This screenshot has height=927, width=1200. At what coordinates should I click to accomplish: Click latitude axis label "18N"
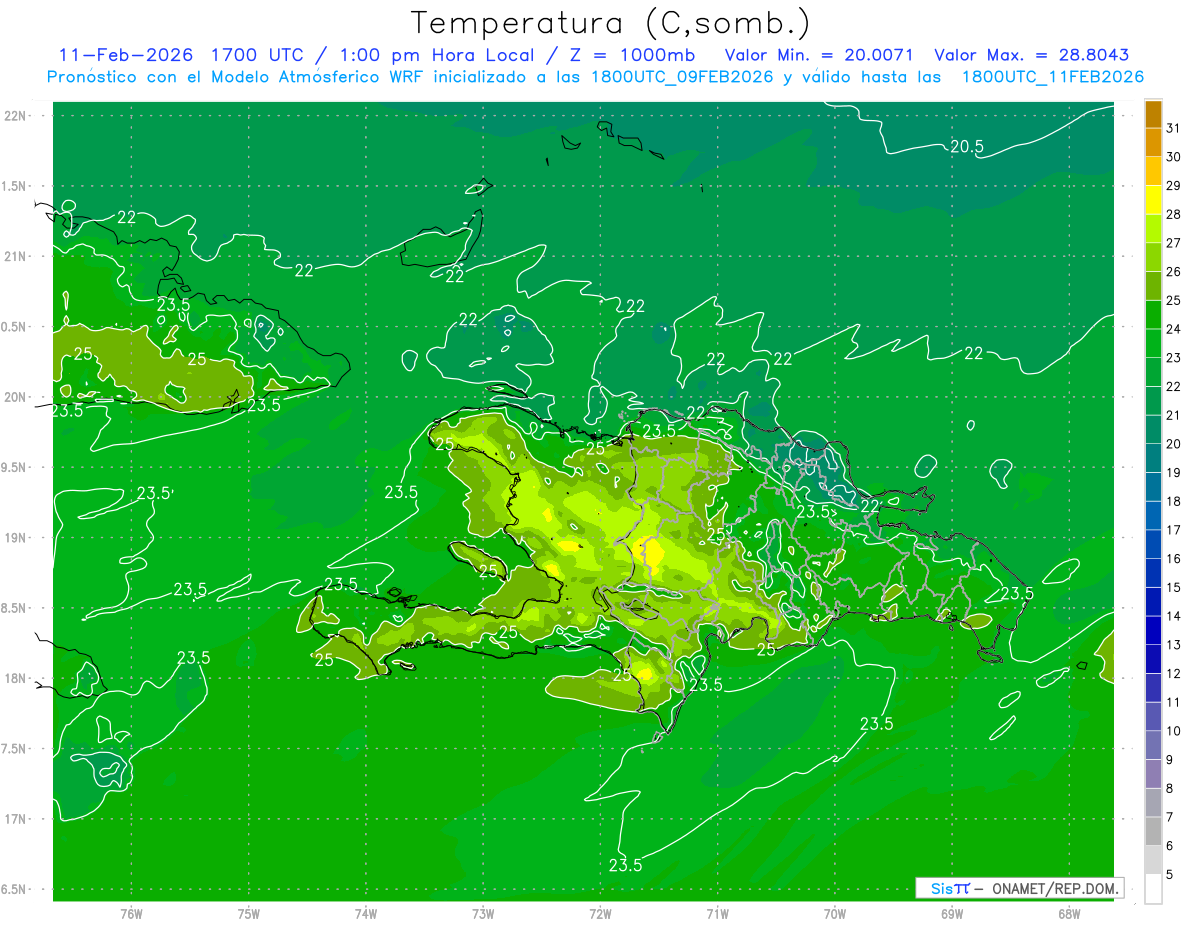[x=15, y=678]
